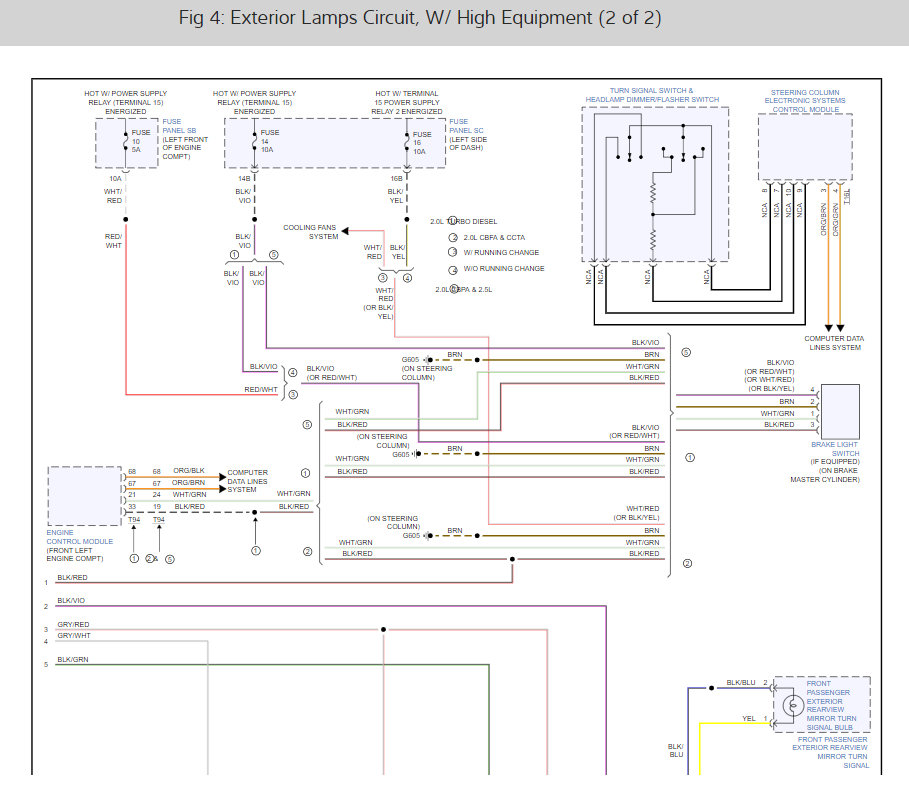Screen dimensions: 909x803
Task: Click the W/O Running Change legend entry
Action: 503,269
